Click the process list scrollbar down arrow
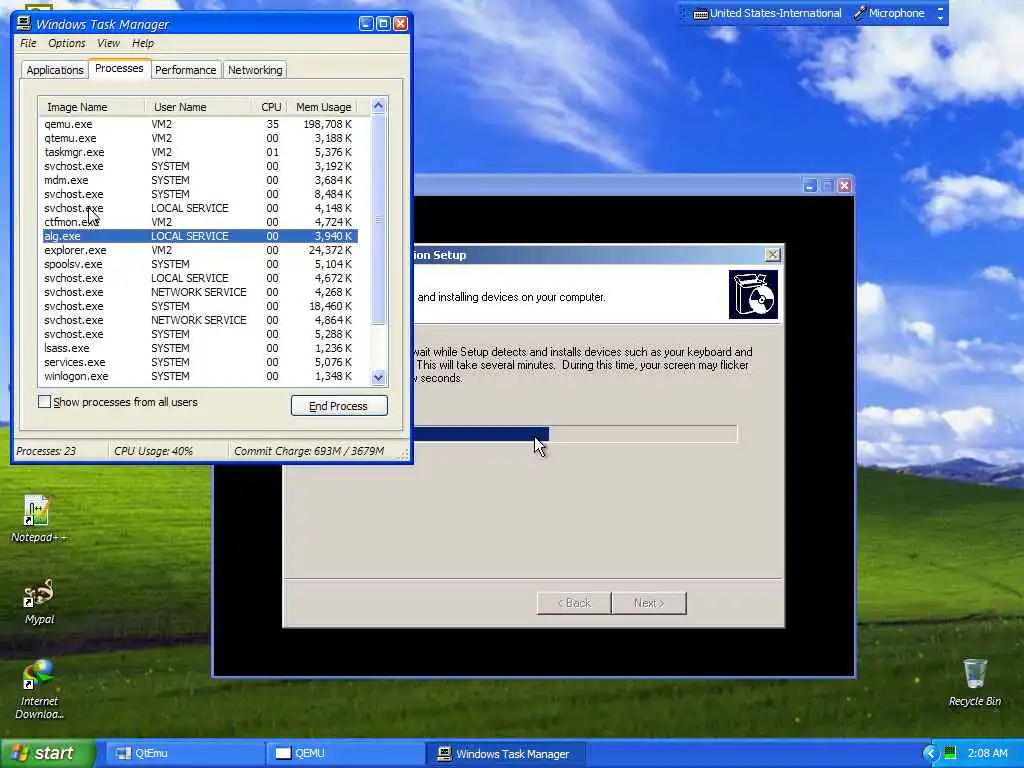The image size is (1024, 768). (378, 377)
